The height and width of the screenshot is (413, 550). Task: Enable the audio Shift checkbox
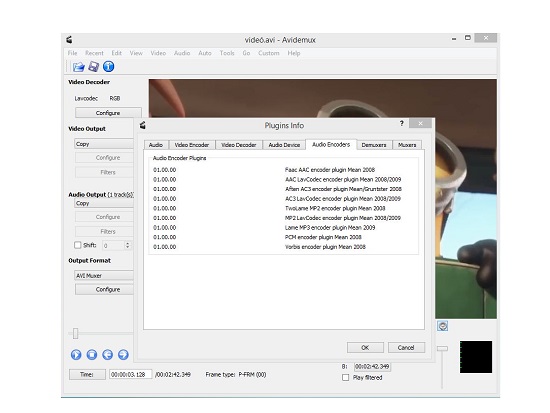[x=78, y=245]
